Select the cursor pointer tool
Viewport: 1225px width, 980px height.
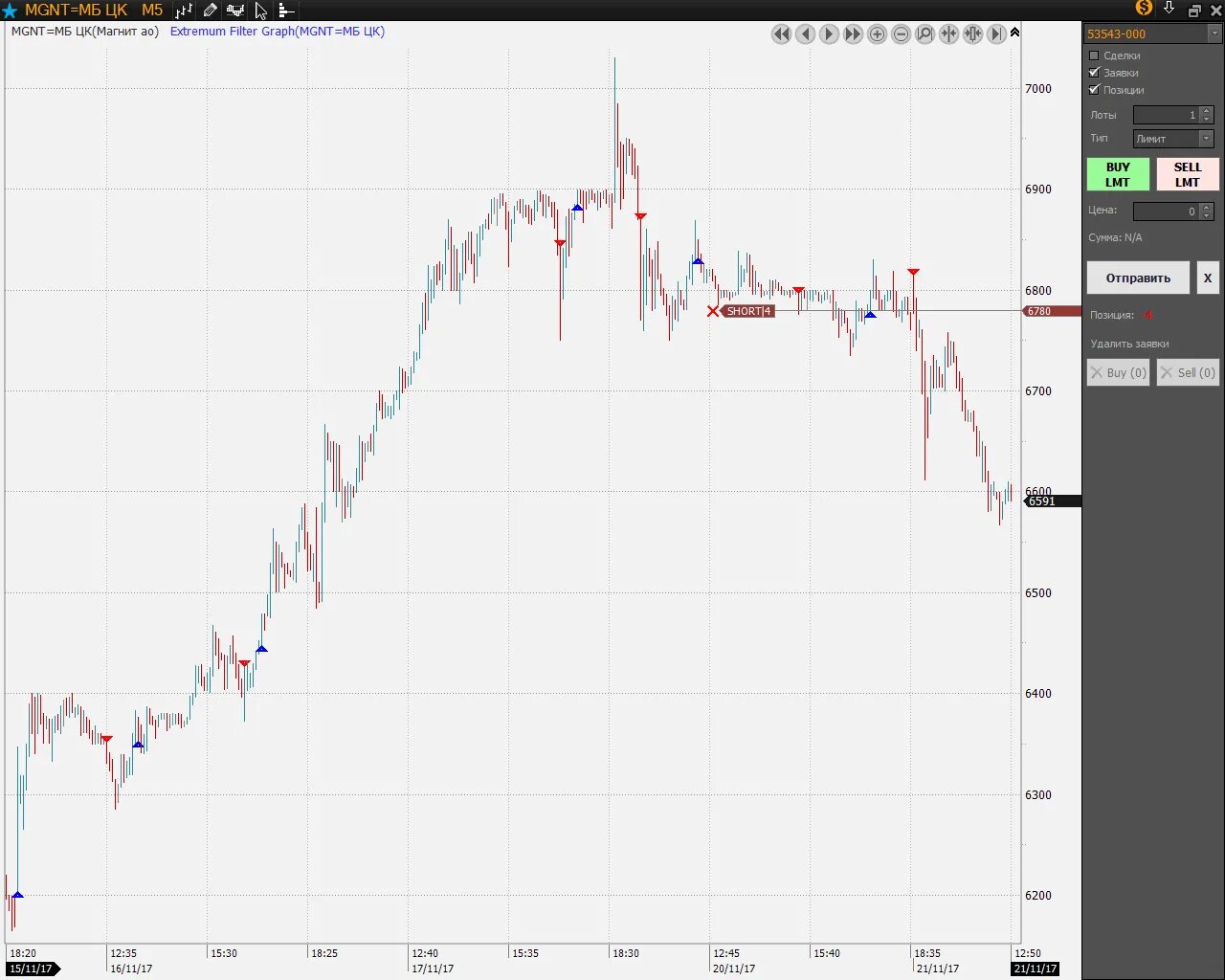click(x=260, y=11)
